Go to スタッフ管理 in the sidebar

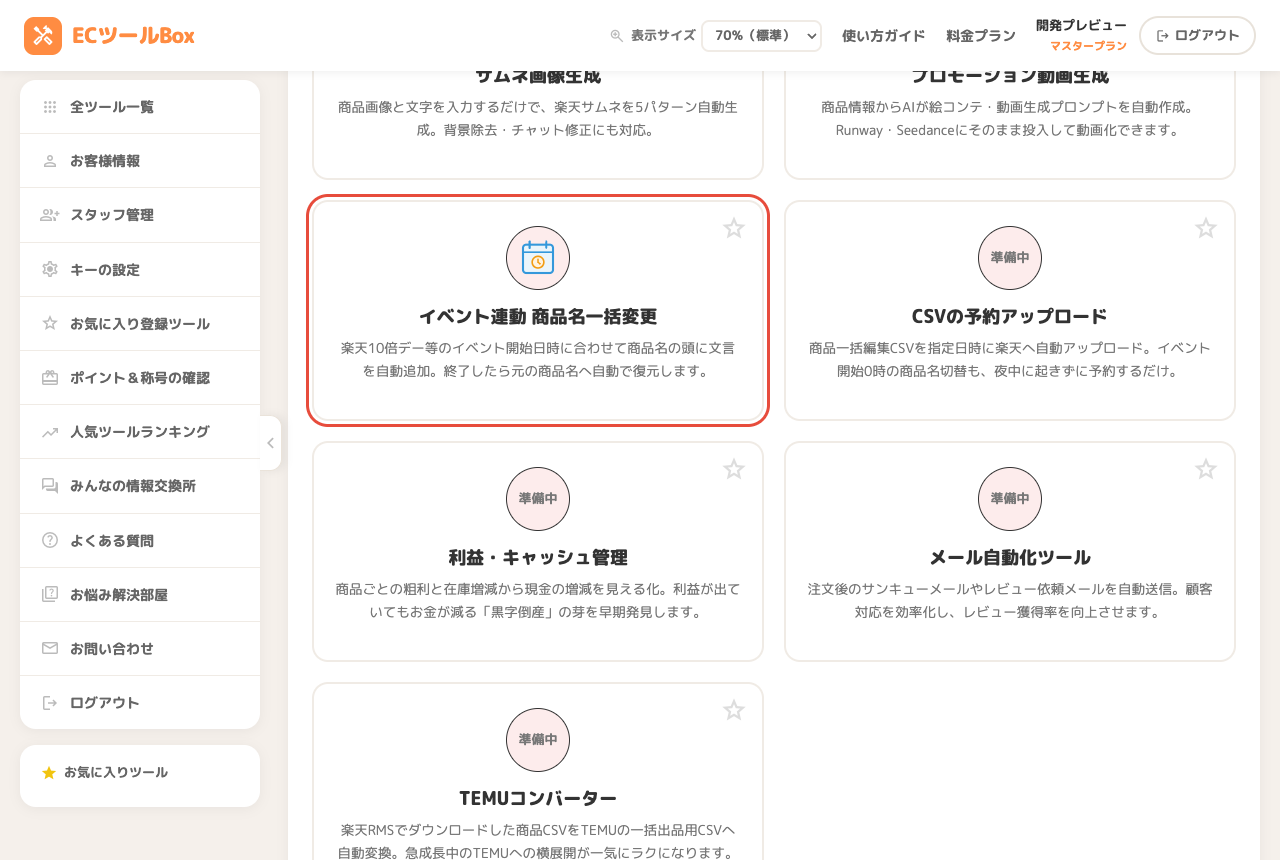(140, 215)
